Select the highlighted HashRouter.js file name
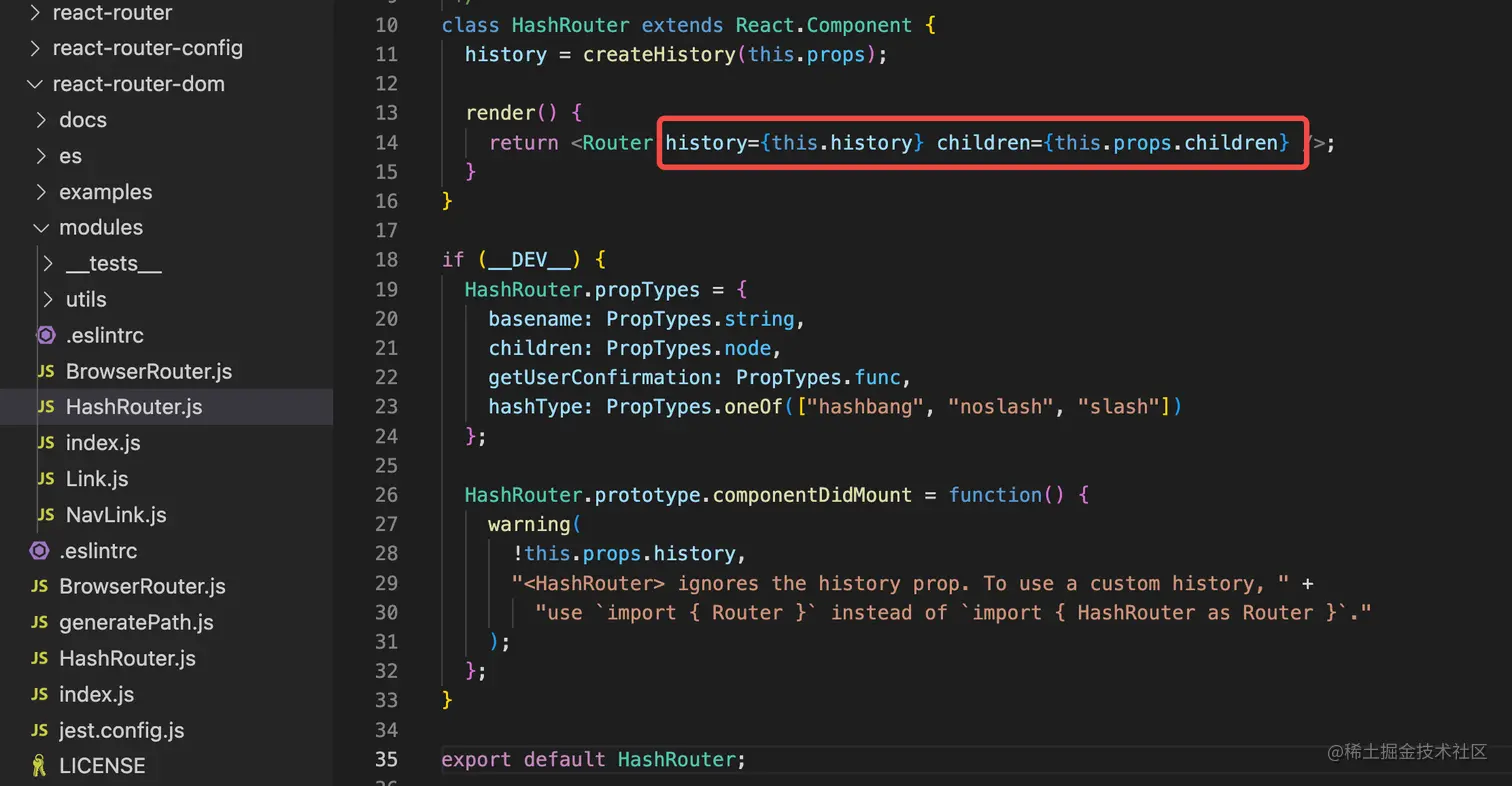The image size is (1512, 786). pos(134,407)
